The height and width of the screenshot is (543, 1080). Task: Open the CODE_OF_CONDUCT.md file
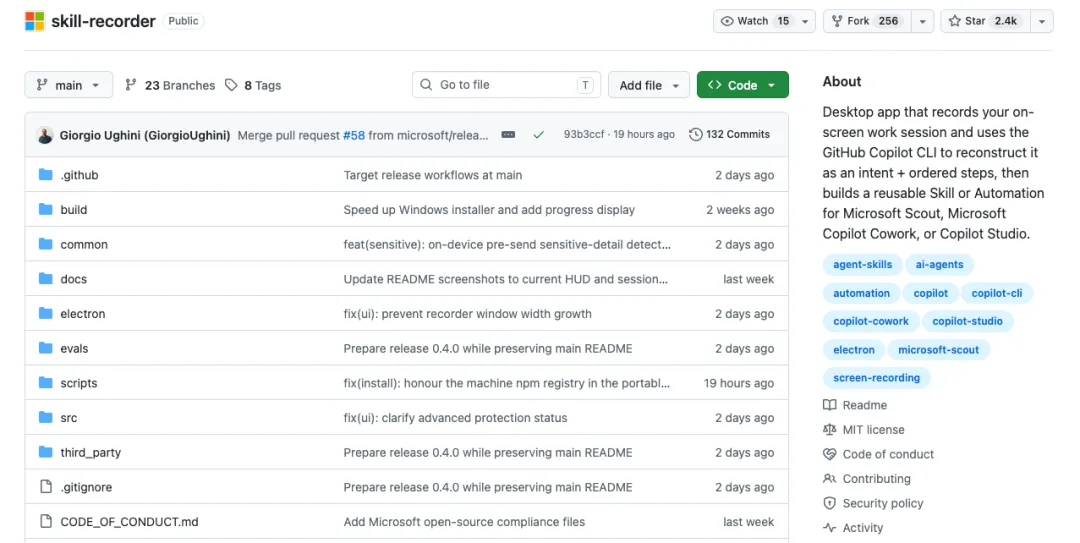(x=129, y=522)
